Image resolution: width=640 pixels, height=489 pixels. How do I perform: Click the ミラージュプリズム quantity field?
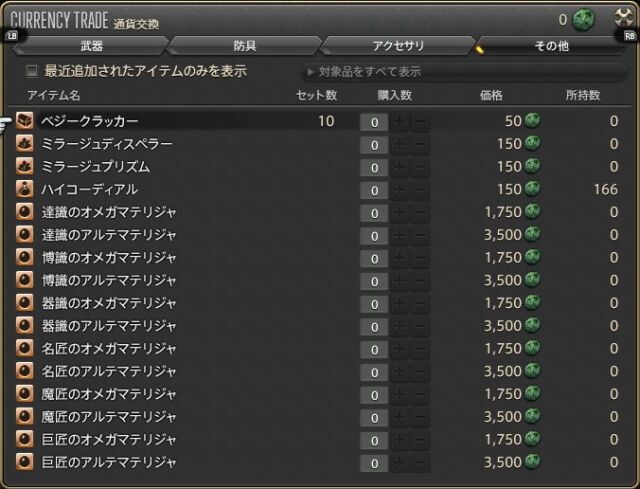pos(373,167)
